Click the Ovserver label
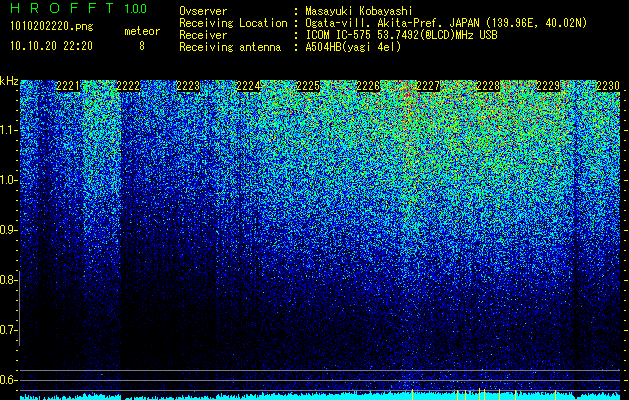 (203, 11)
